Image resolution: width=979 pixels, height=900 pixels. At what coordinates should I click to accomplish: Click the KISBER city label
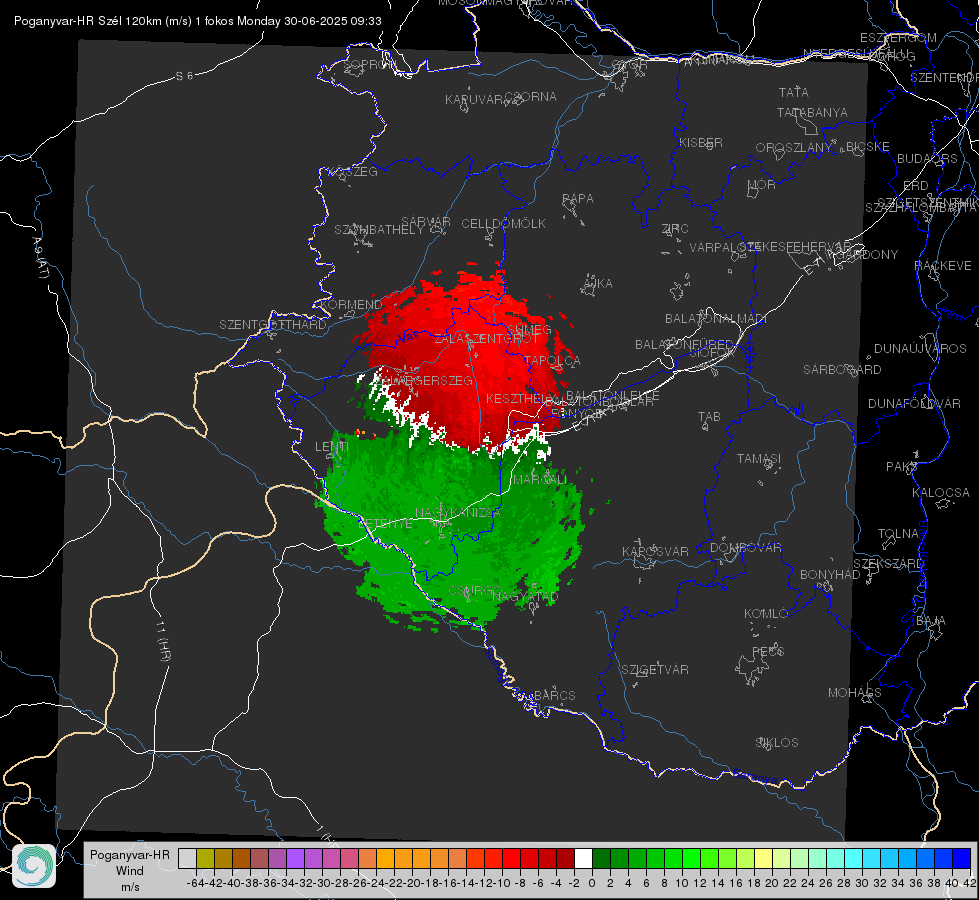[701, 143]
